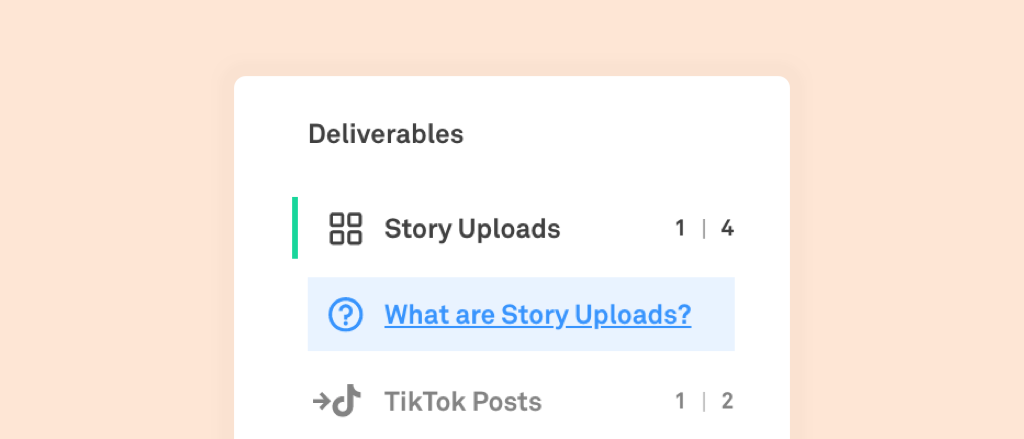The width and height of the screenshot is (1024, 439).
Task: Click the total count "4" for Story Uploads
Action: [727, 229]
